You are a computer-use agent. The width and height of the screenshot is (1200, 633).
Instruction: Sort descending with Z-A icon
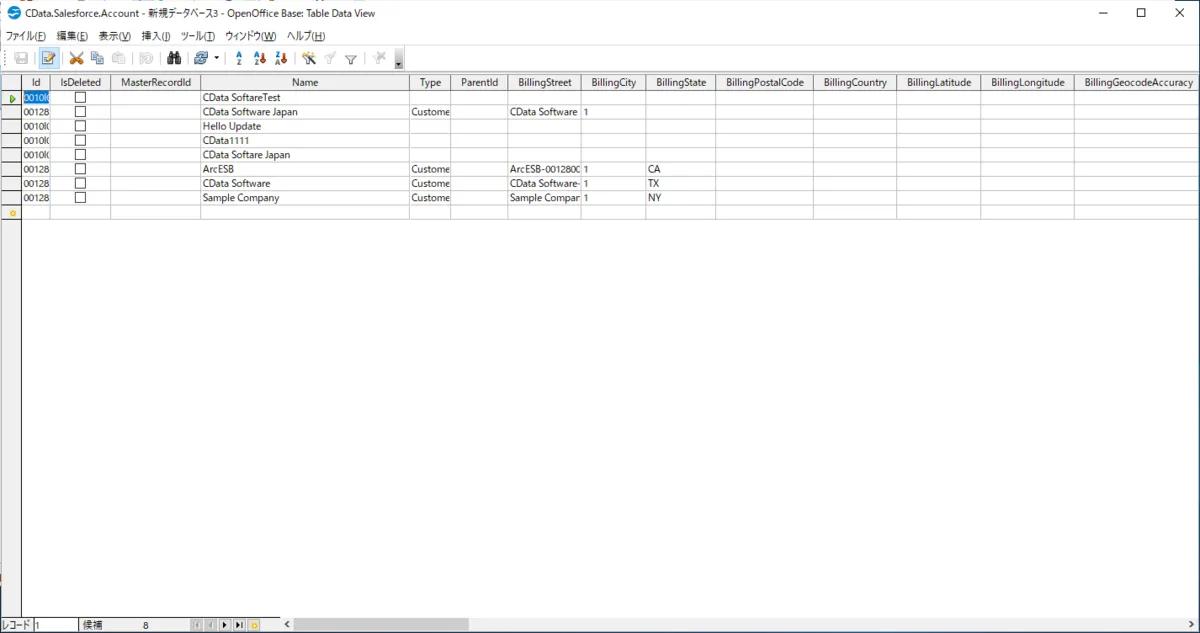(280, 59)
